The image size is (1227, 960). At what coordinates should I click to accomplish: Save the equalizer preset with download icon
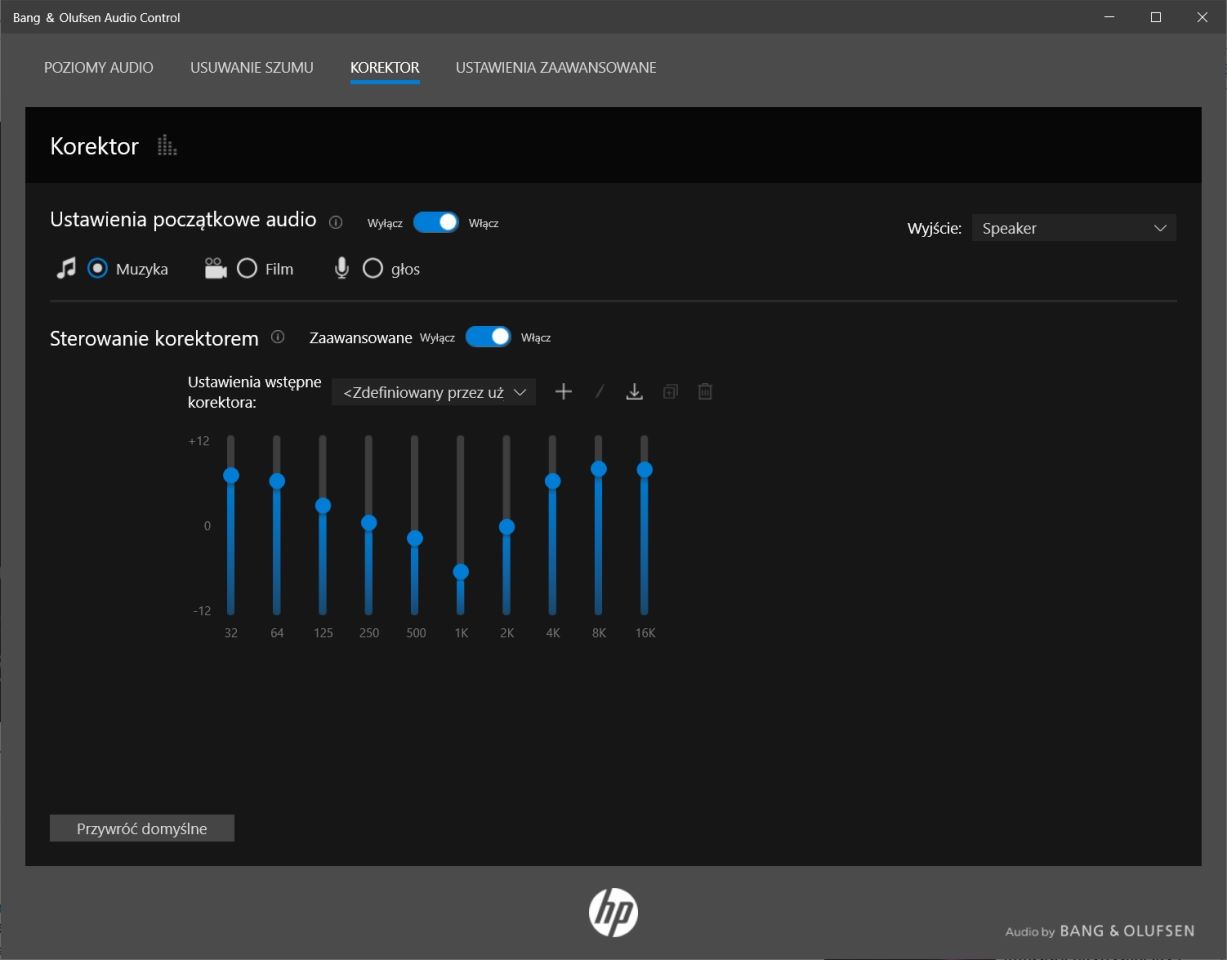pos(634,392)
